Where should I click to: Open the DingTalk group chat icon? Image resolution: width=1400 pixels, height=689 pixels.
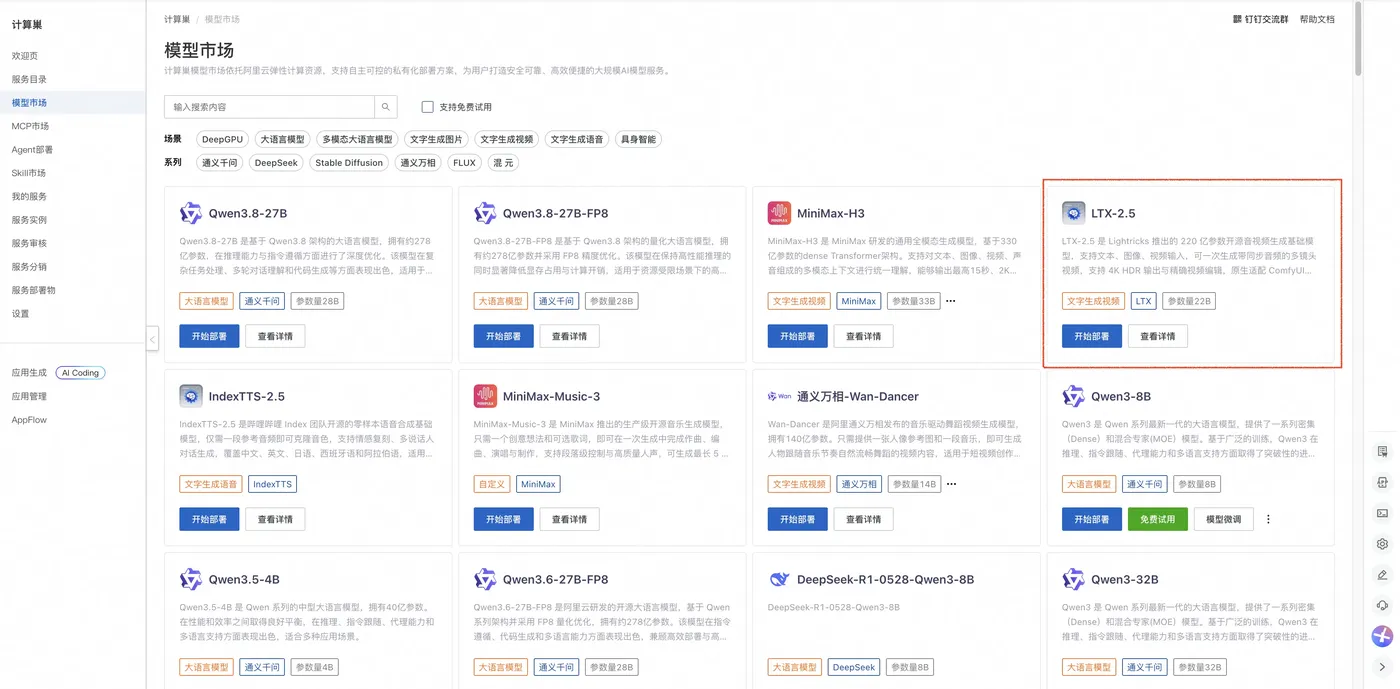pyautogui.click(x=1239, y=19)
